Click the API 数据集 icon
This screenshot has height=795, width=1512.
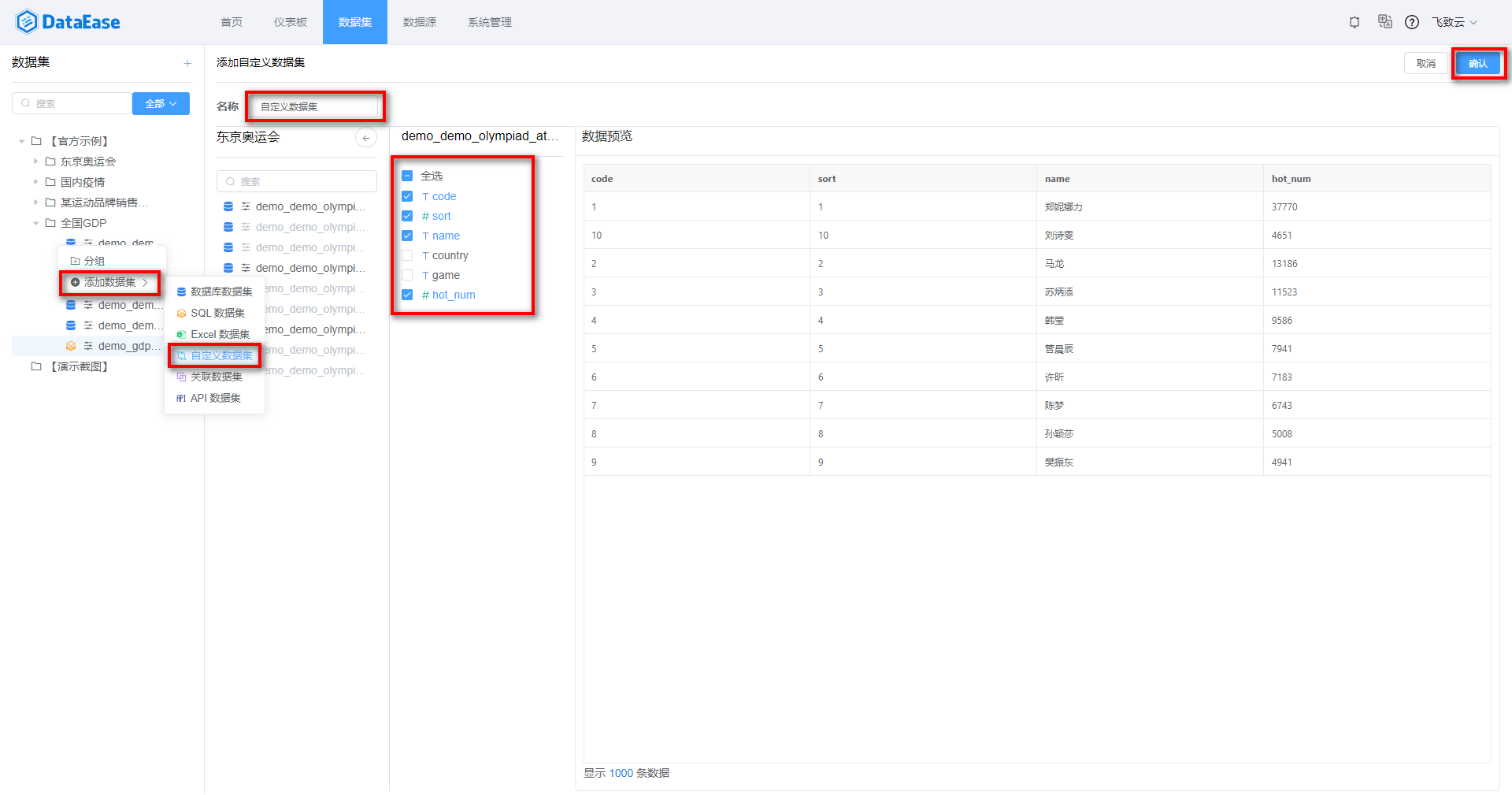[181, 398]
